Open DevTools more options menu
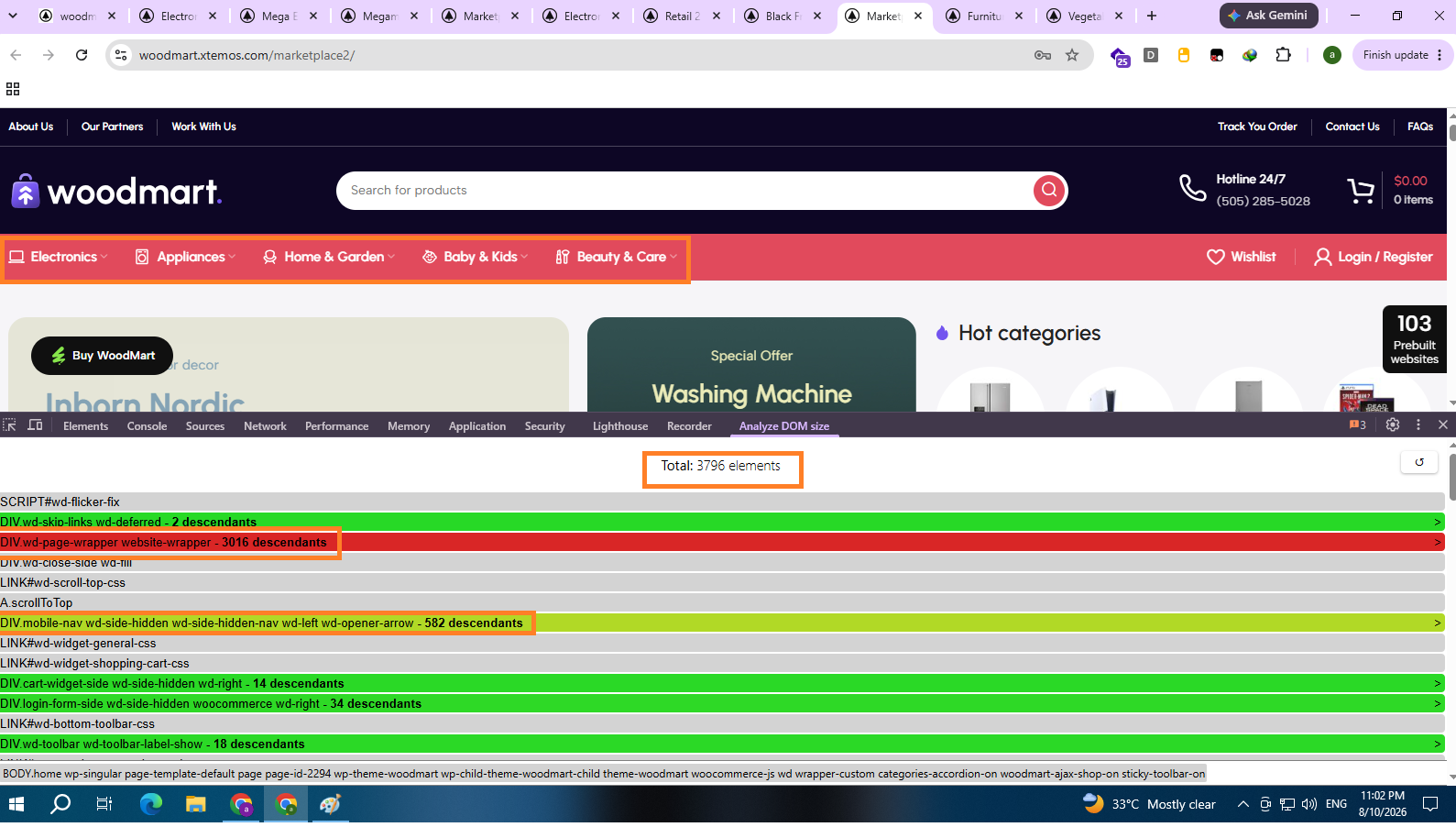This screenshot has width=1456, height=827. (x=1418, y=425)
